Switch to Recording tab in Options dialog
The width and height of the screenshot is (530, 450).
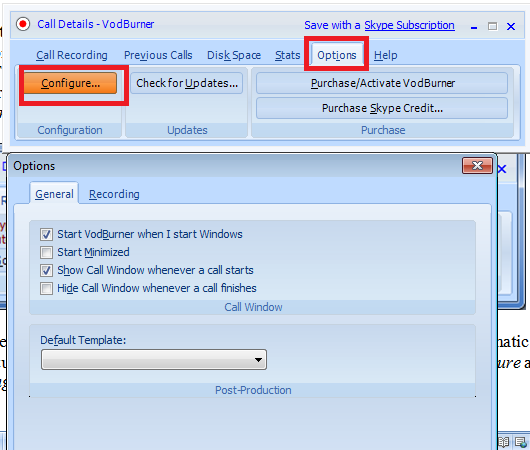click(114, 194)
